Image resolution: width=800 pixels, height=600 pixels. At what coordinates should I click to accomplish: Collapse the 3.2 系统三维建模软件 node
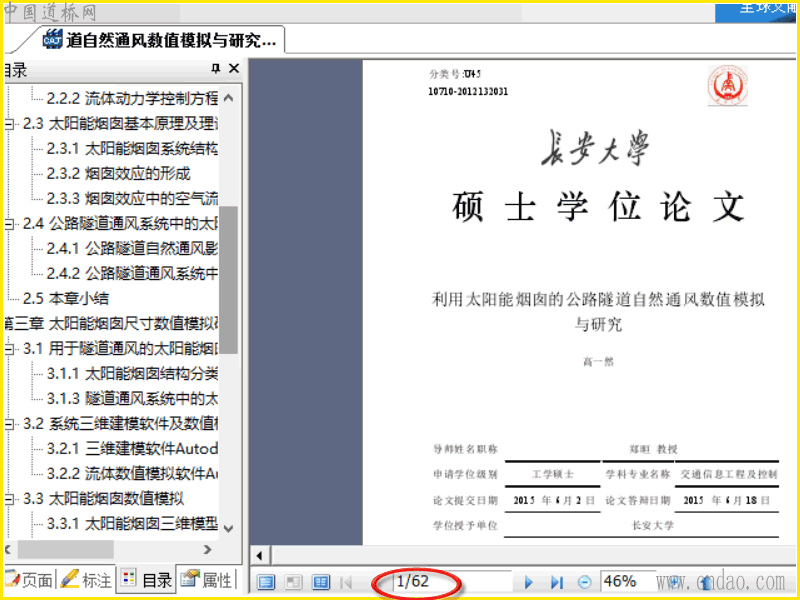tap(9, 423)
